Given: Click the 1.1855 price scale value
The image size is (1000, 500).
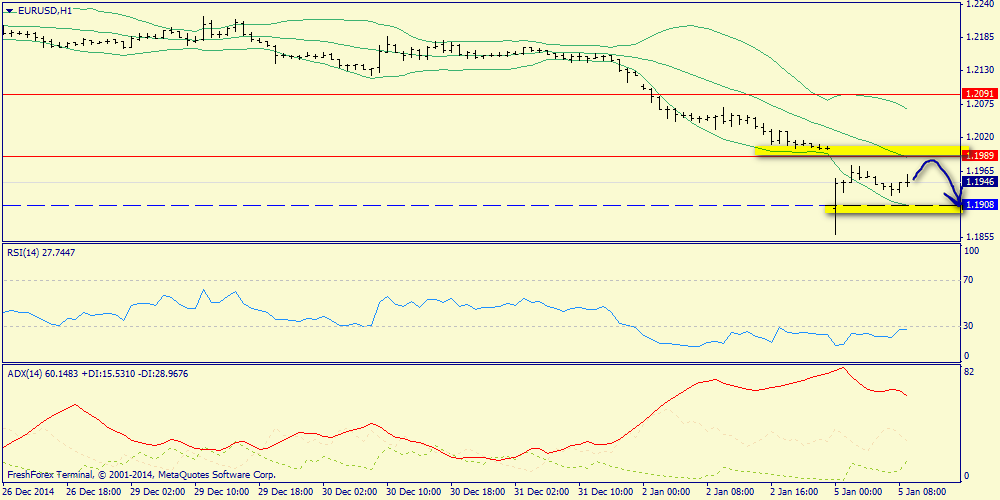Looking at the screenshot, I should tap(979, 237).
